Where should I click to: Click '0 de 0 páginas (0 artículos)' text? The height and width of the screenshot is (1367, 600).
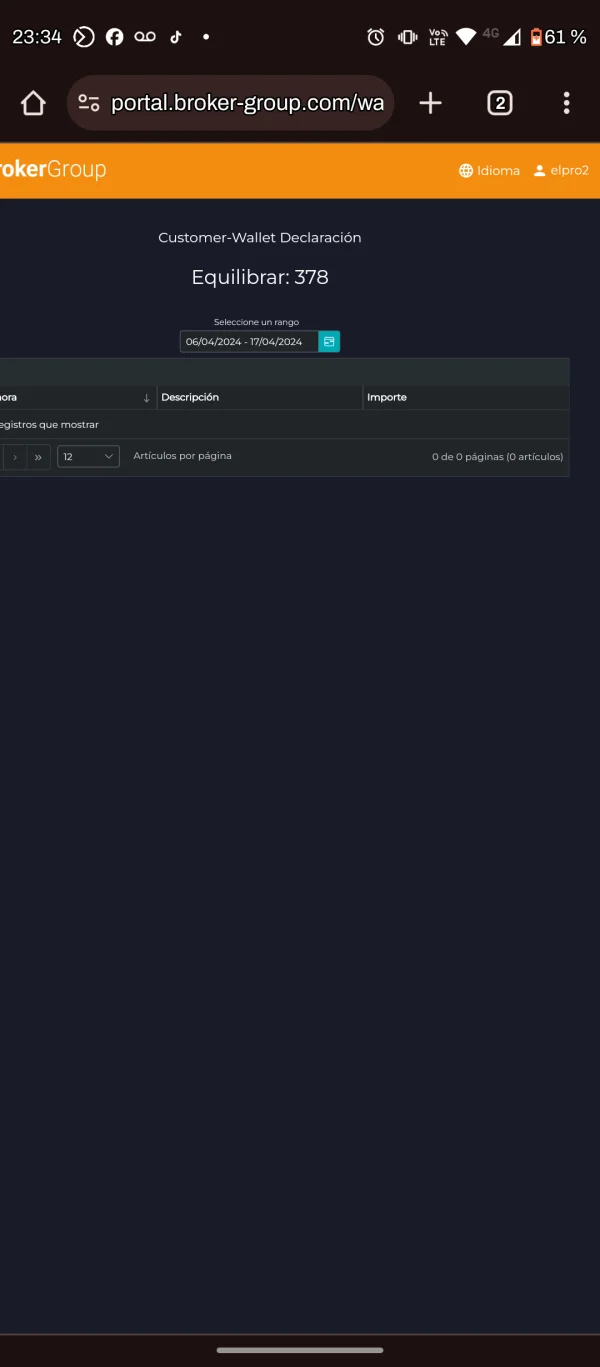coord(497,457)
